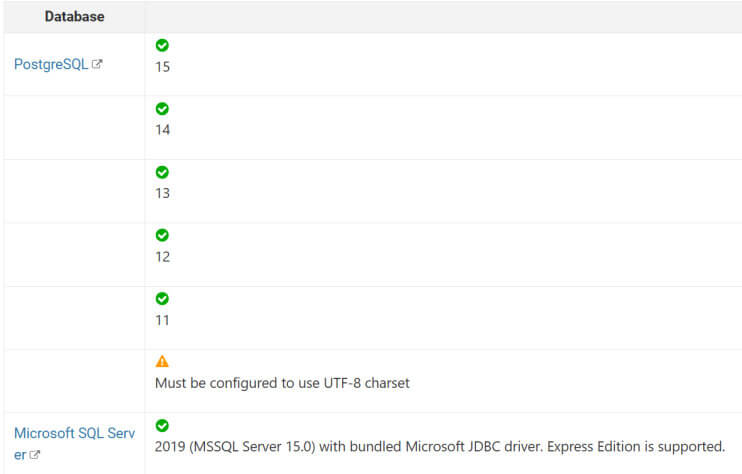Screen dimensions: 742x474
Task: Click the UTF-8 charset requirement note
Action: 282,383
